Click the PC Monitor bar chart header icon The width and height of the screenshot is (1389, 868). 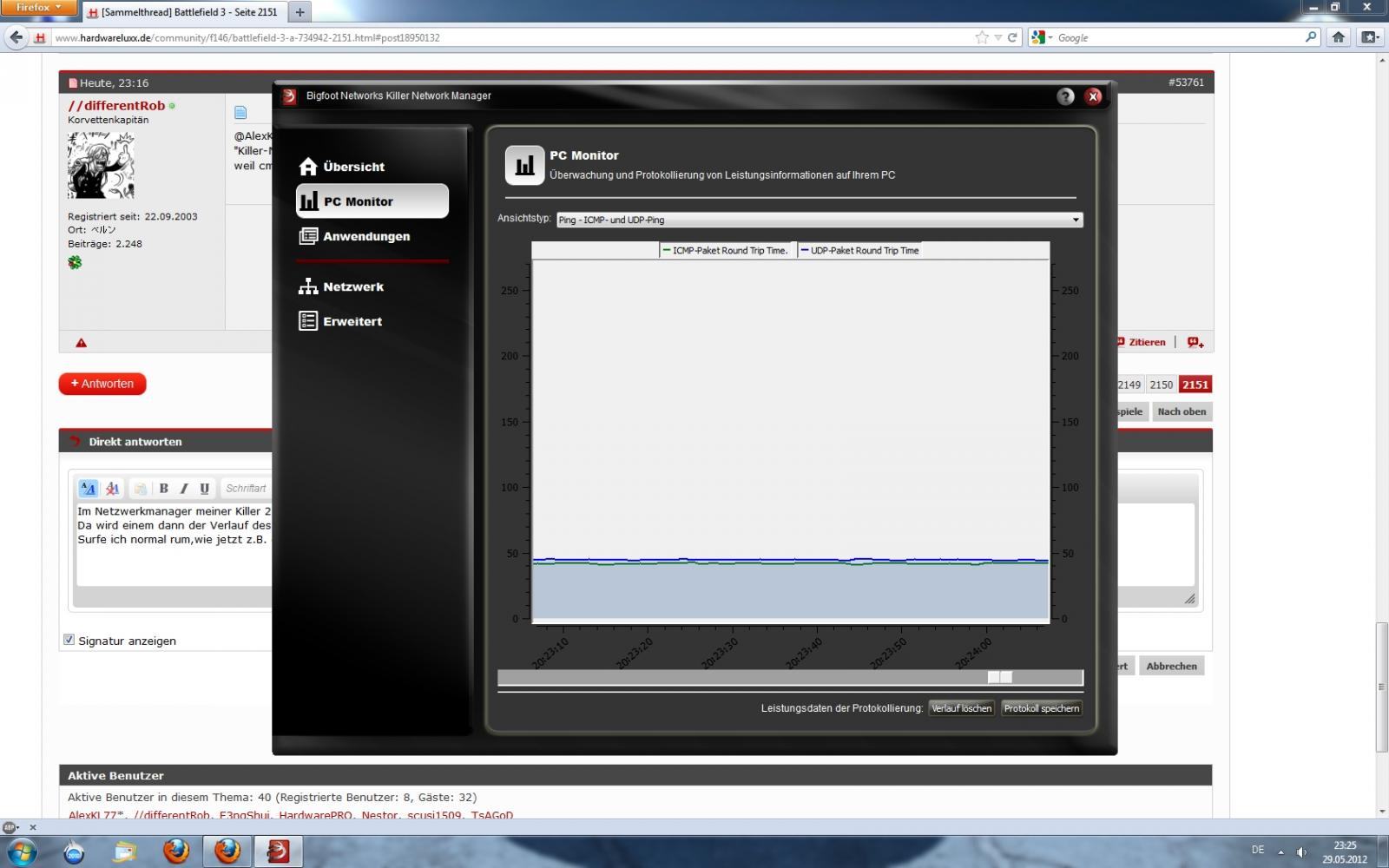[x=524, y=165]
